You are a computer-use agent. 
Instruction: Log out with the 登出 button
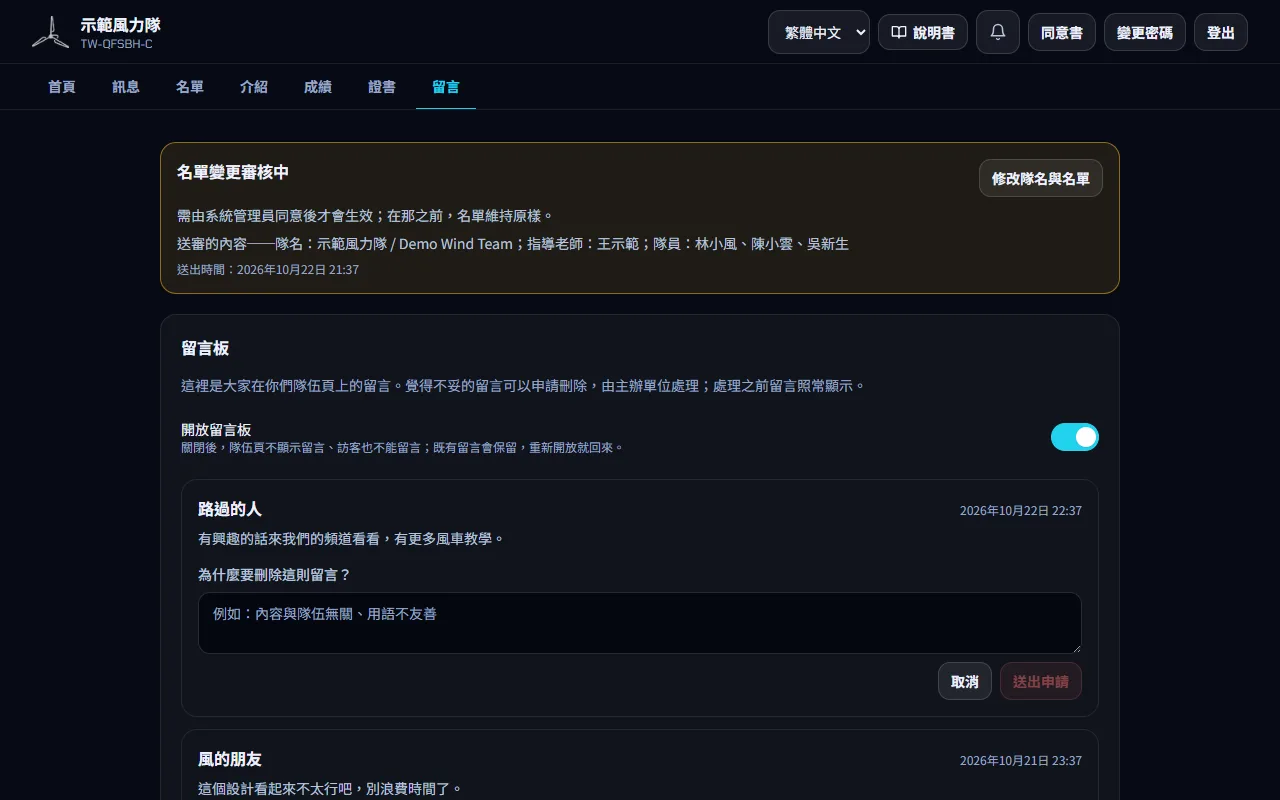coord(1221,32)
